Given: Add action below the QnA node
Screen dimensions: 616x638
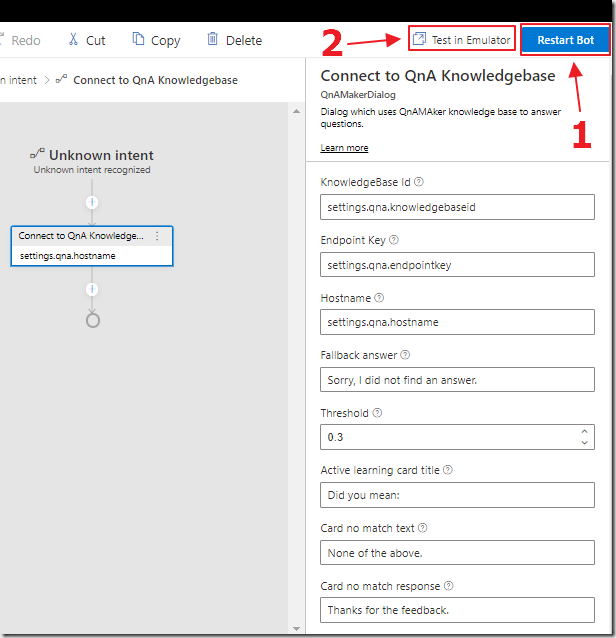Looking at the screenshot, I should 92,289.
